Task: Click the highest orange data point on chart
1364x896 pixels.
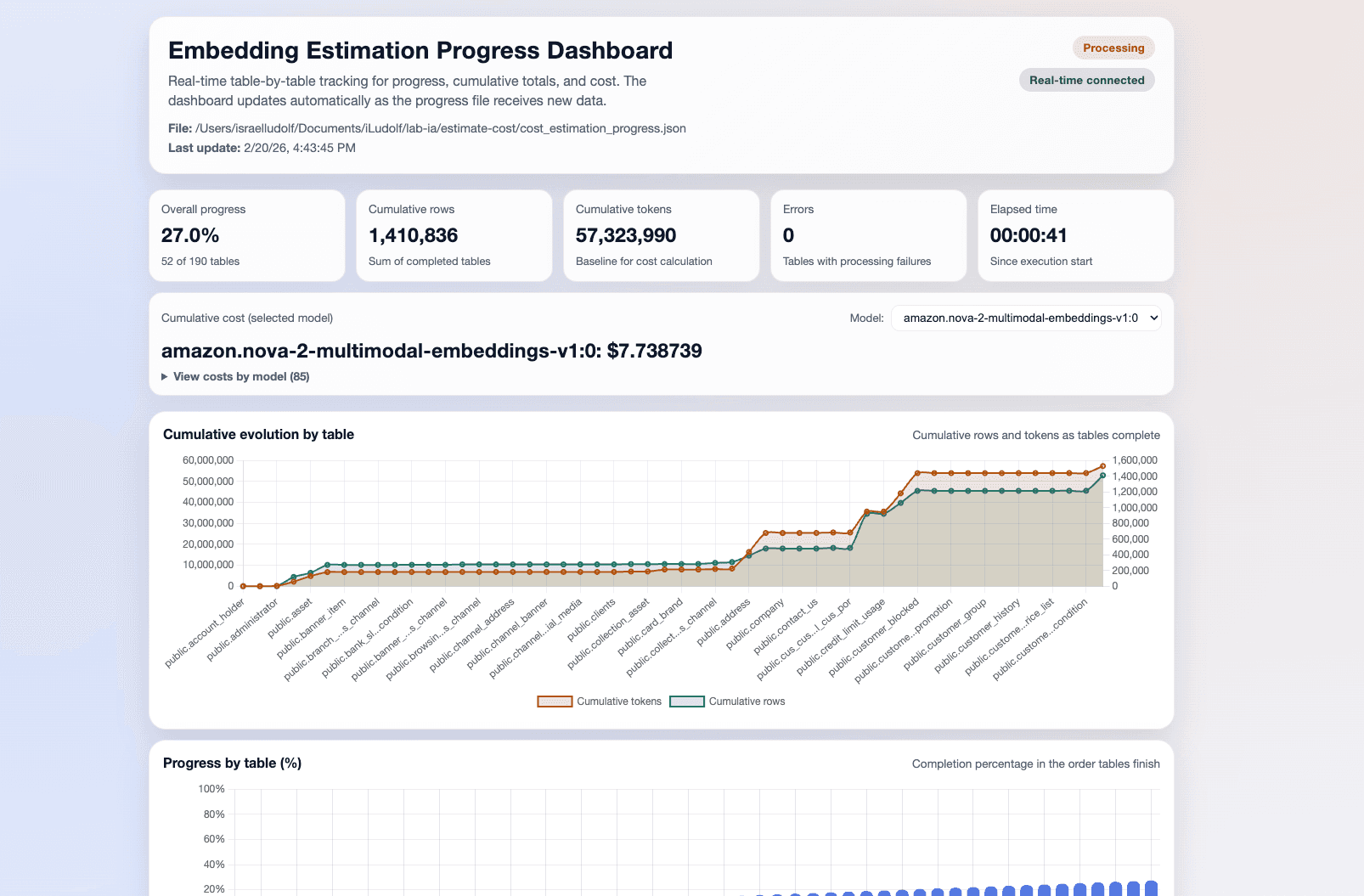Action: (1103, 465)
